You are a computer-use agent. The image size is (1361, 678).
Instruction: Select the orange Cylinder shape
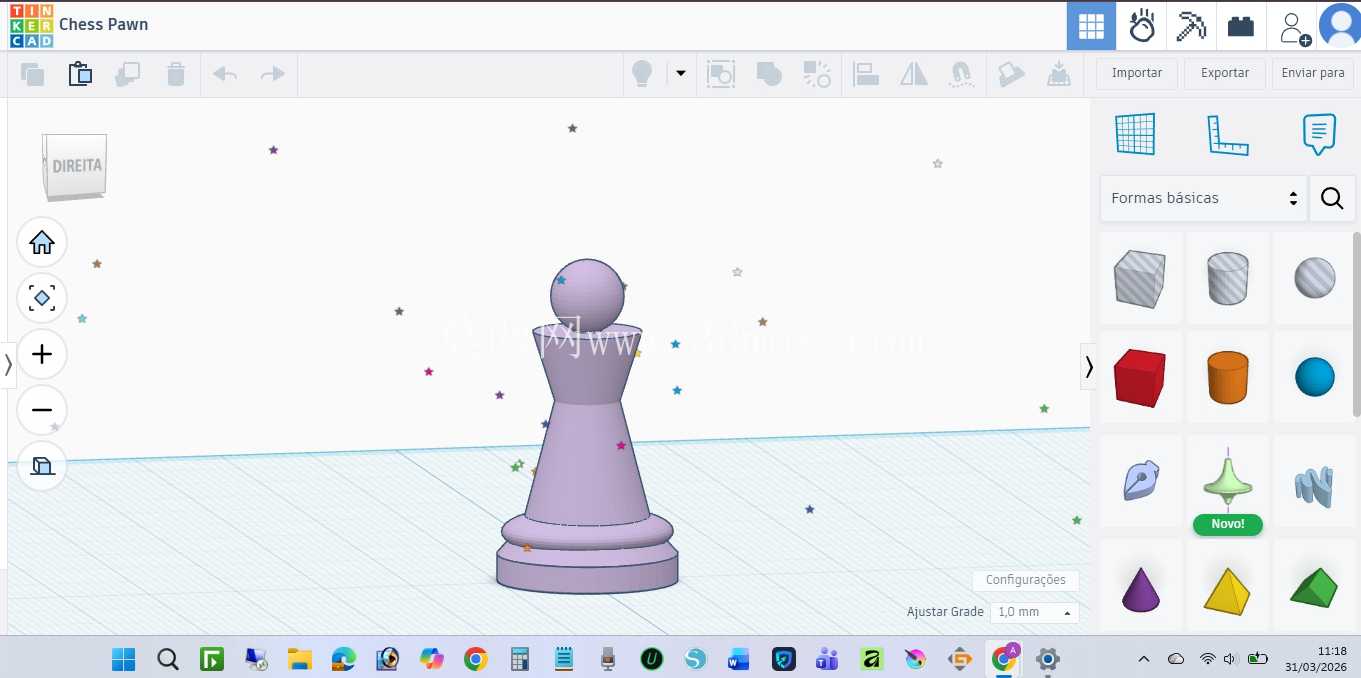click(x=1227, y=378)
